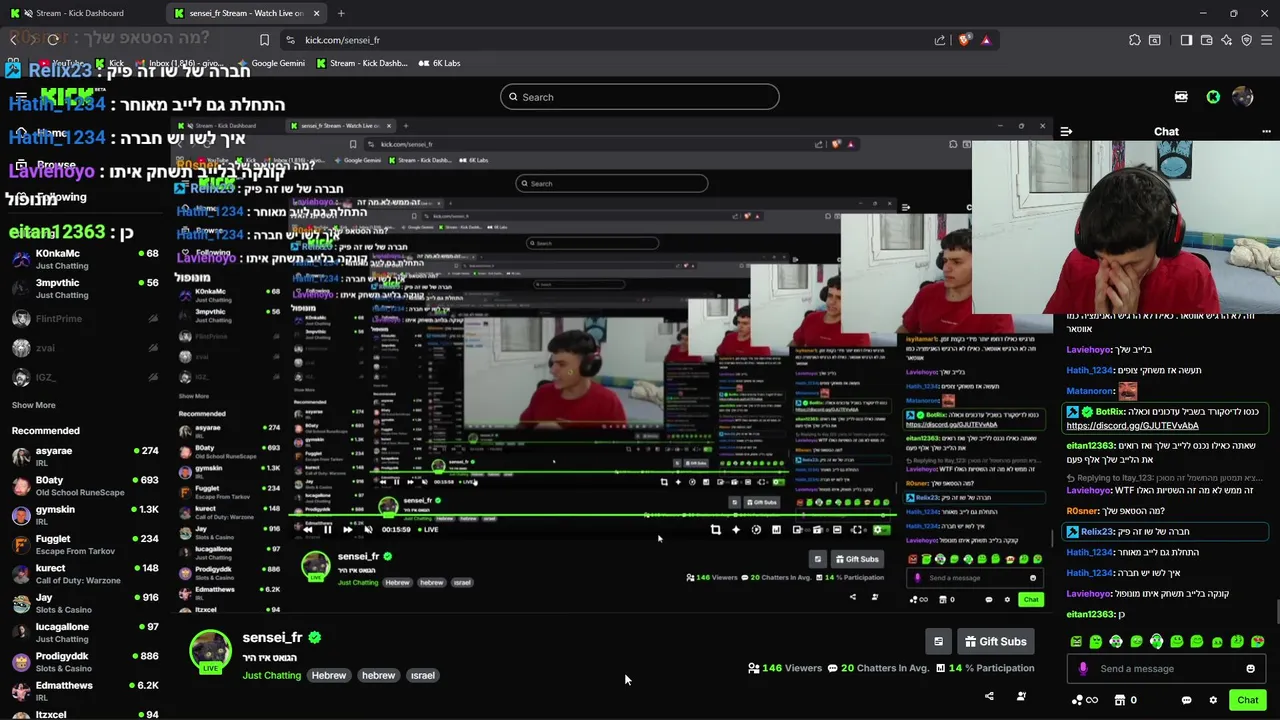The image size is (1280, 720).
Task: Click the icon button left of Gift Subs
Action: point(938,641)
